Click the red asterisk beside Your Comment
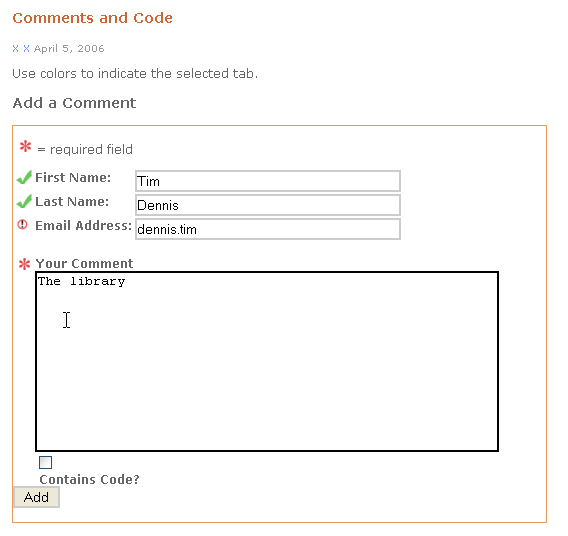 pyautogui.click(x=25, y=264)
